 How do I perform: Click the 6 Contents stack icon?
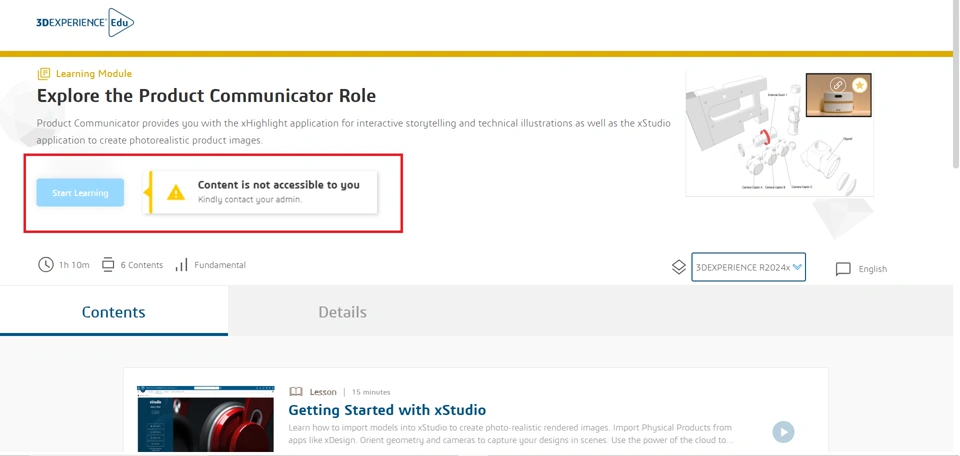[x=108, y=265]
